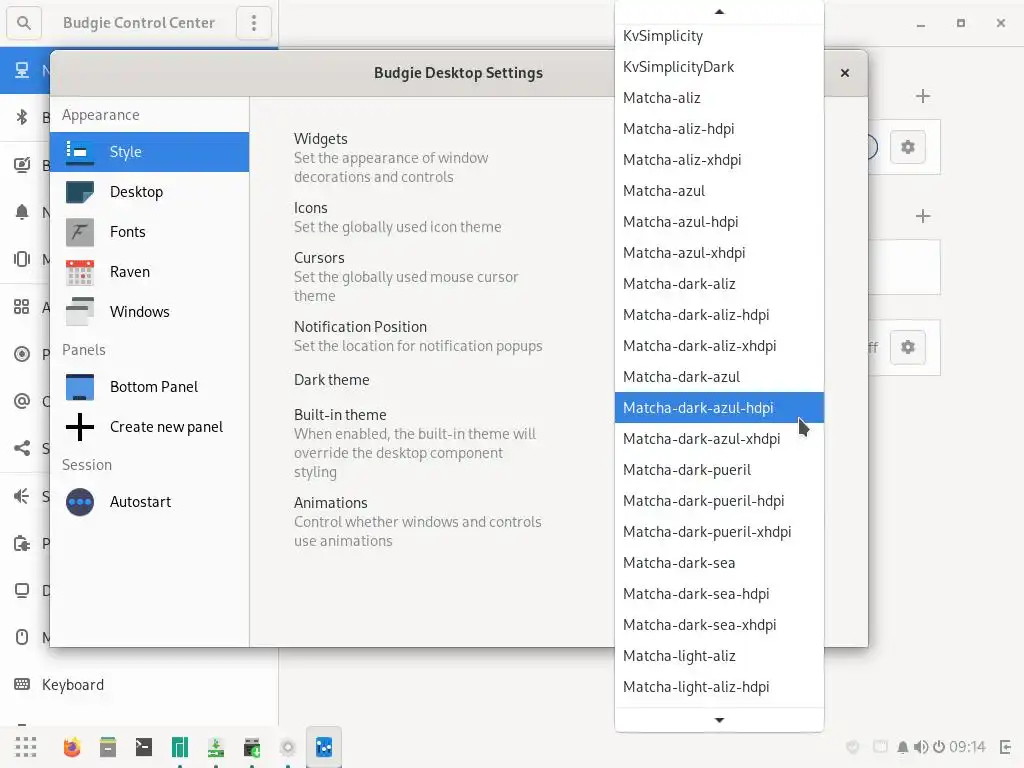1024x768 pixels.
Task: Click lower plus button in Control Center
Action: [x=922, y=216]
